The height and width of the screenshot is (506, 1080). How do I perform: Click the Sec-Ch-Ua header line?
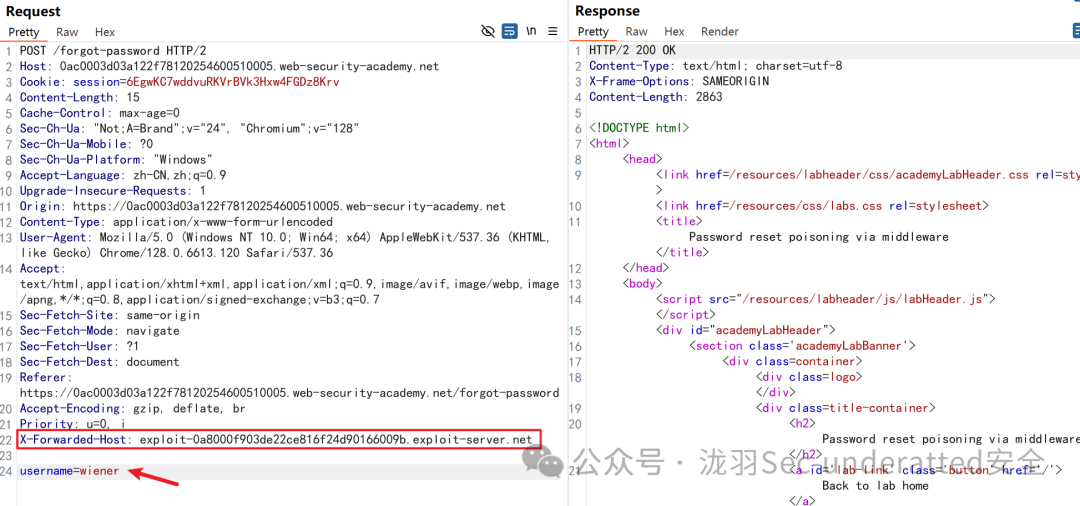[x=189, y=129]
